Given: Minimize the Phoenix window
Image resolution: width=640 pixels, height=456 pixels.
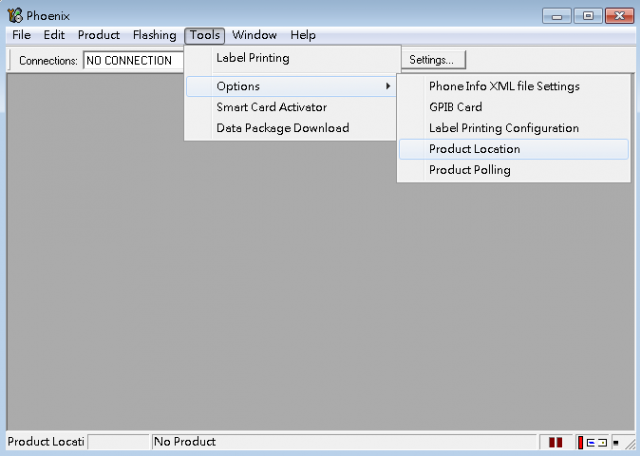Looking at the screenshot, I should coord(556,16).
